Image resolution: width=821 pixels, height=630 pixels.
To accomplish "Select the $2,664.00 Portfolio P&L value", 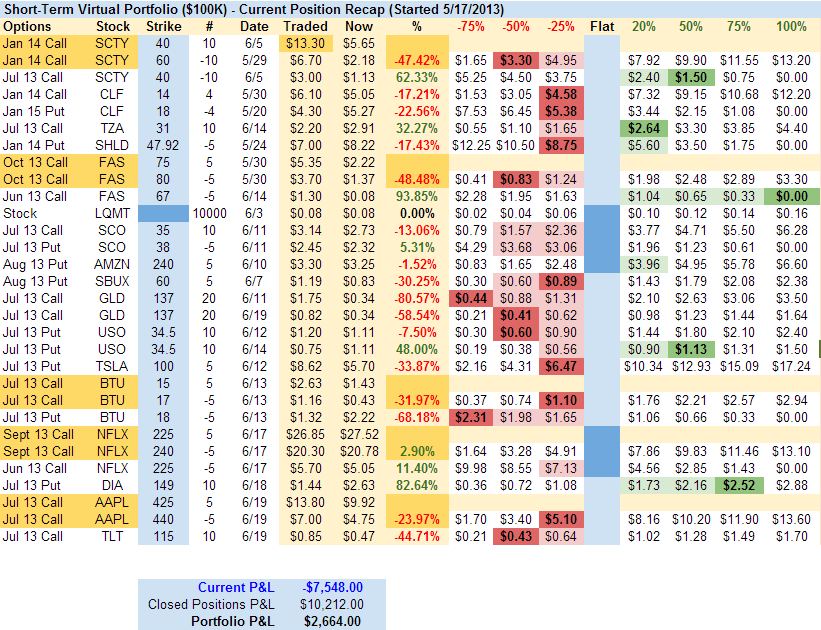I will 331,621.
